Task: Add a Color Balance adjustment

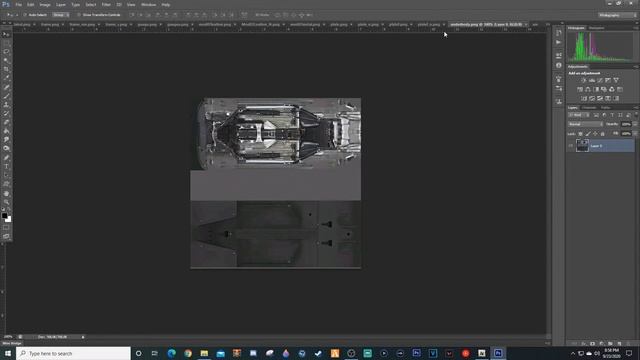Action: 588,89
